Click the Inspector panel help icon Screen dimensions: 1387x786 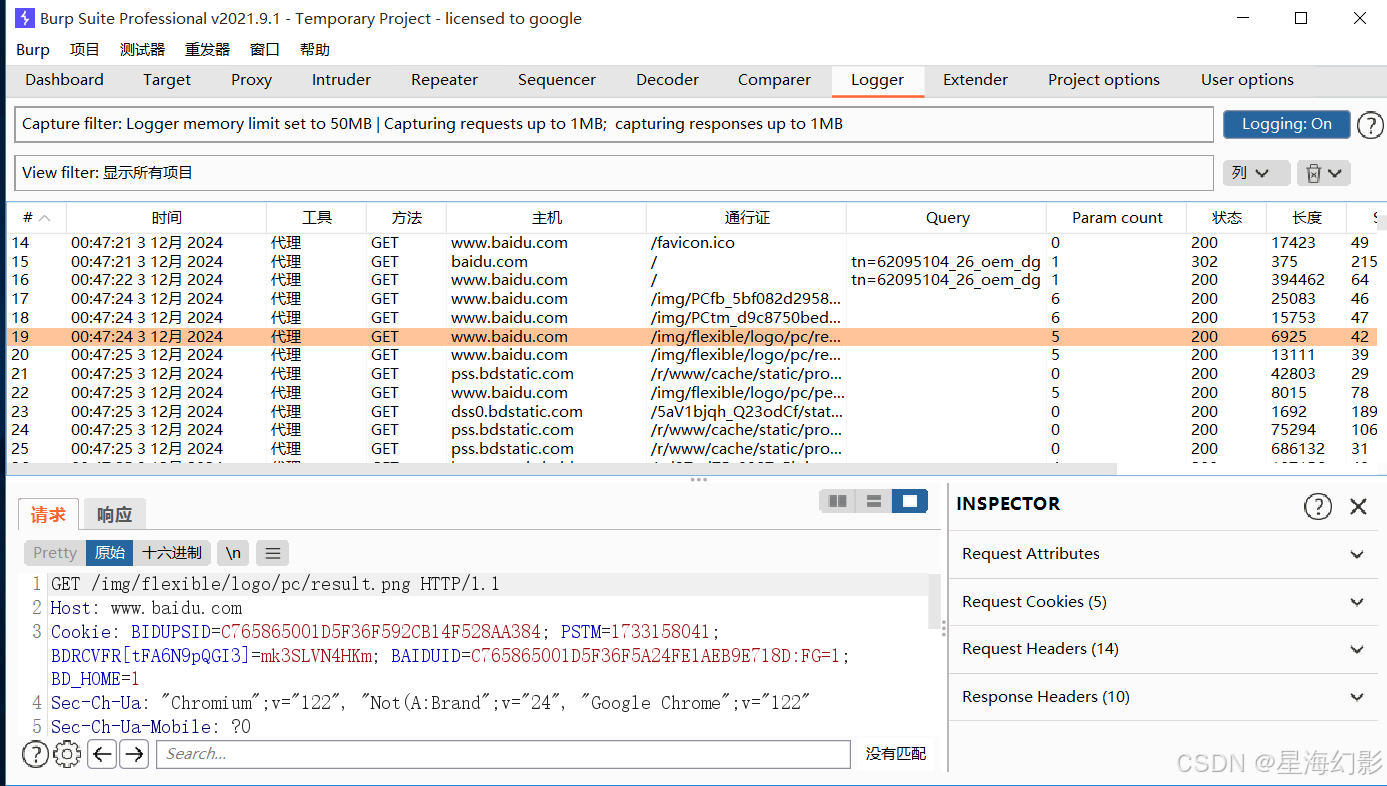(x=1318, y=506)
